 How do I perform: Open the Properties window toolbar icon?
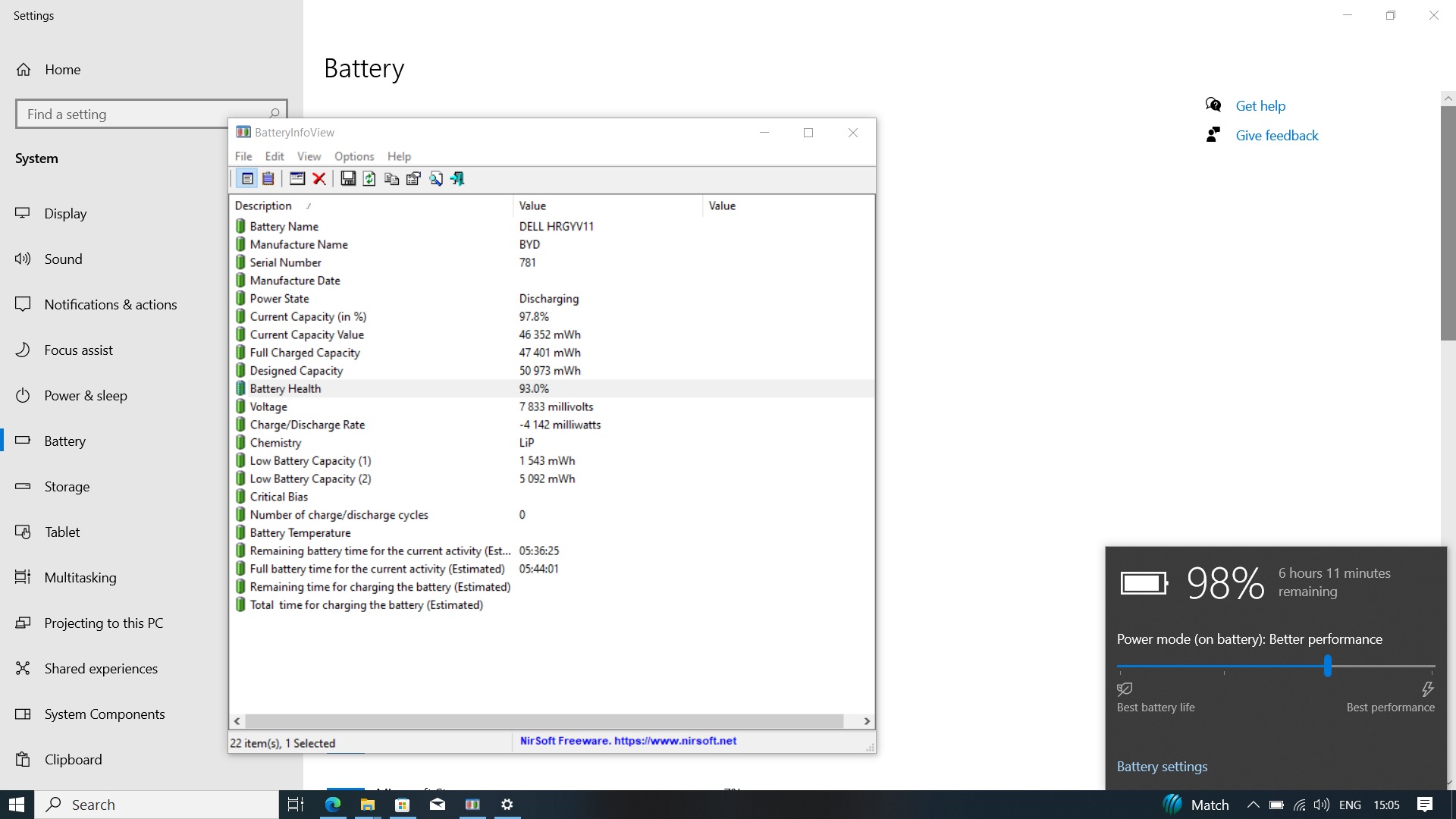297,179
